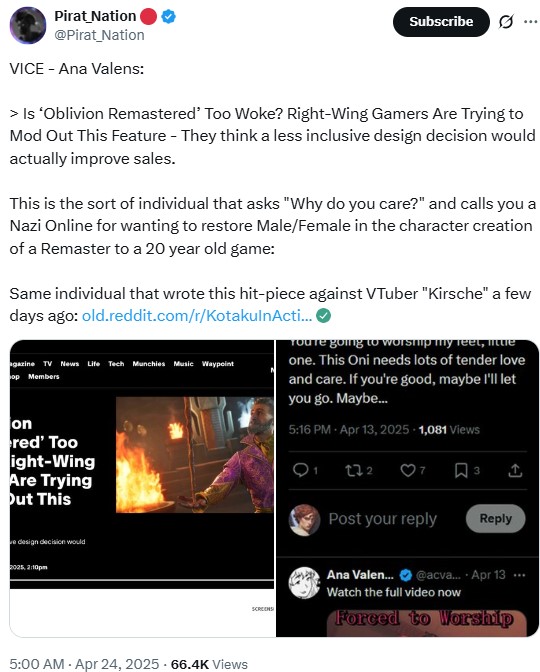Open more options on Ana Valens reply
Screen dimensions: 540x672
519,575
